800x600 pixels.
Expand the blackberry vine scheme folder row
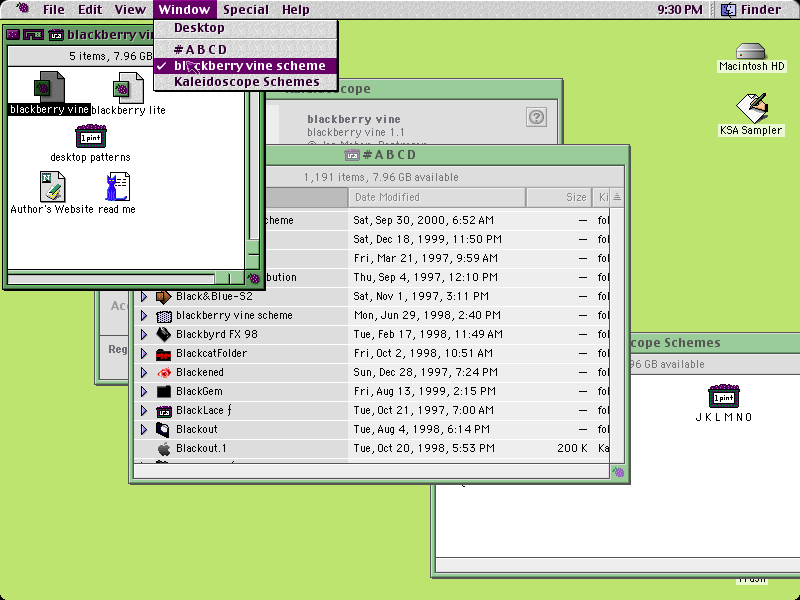click(144, 315)
